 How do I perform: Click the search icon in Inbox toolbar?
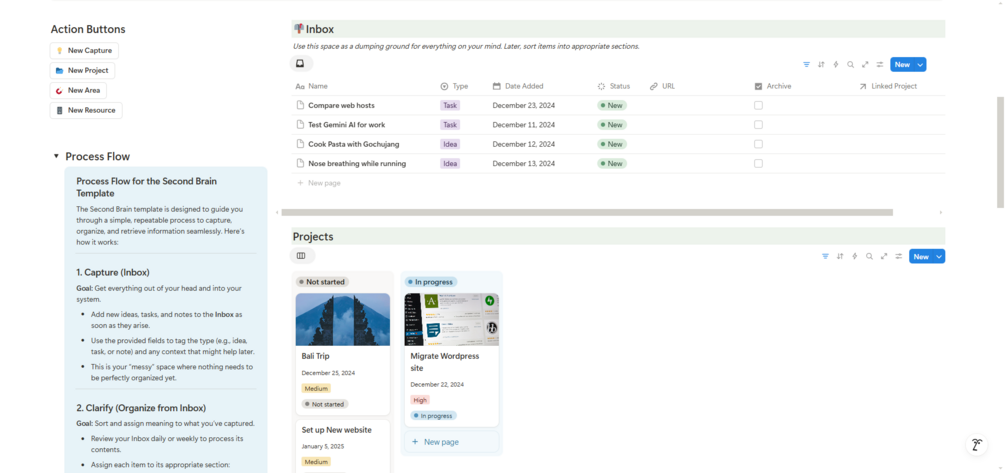(851, 65)
